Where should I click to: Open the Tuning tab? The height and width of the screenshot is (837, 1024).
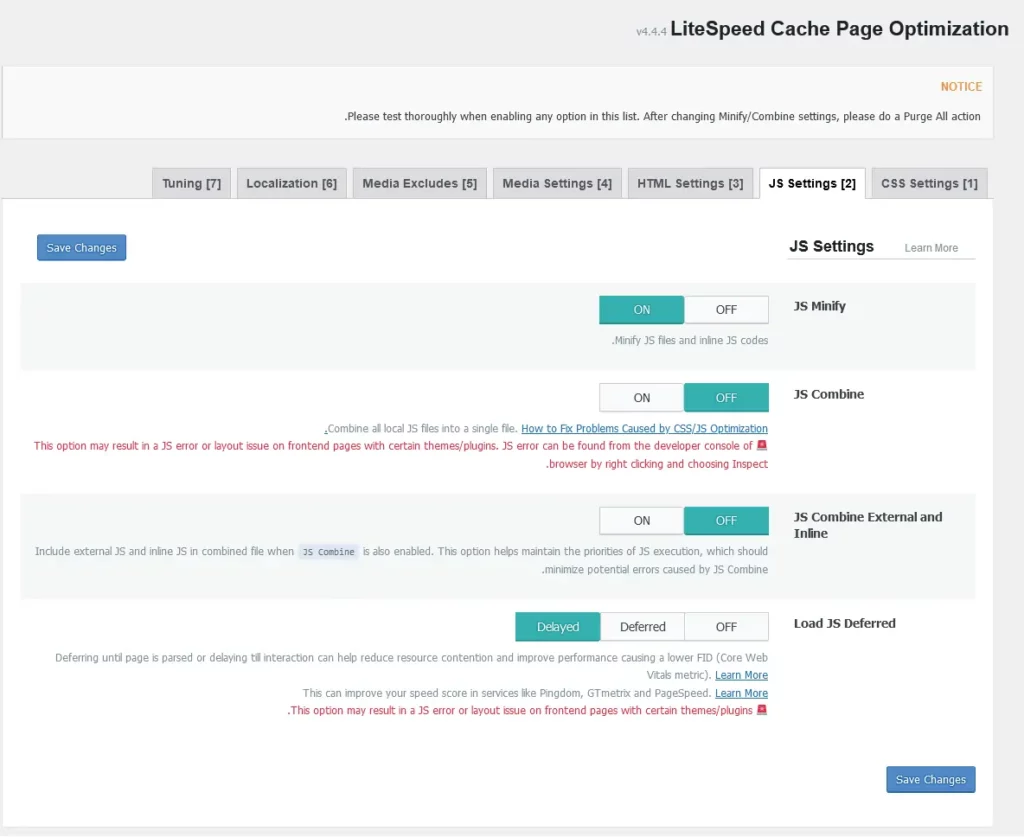point(191,184)
